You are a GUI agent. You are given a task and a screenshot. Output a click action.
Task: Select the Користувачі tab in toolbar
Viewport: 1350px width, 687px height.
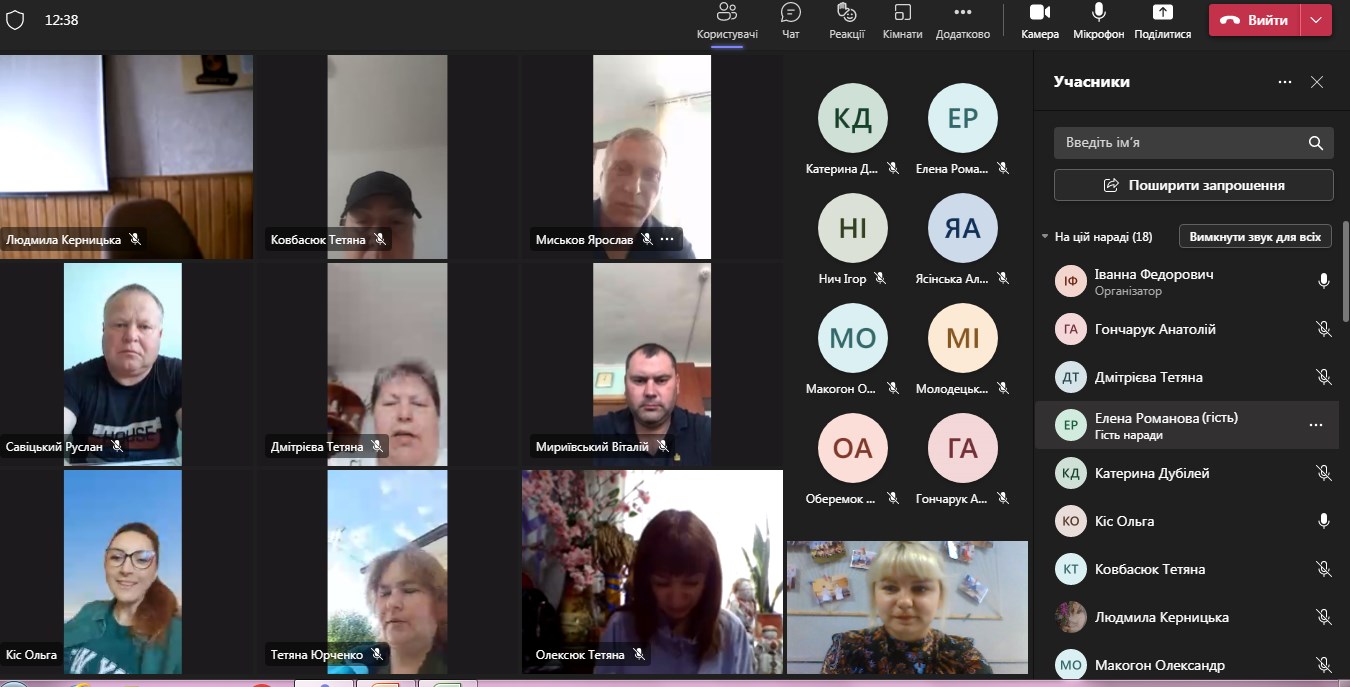pyautogui.click(x=727, y=20)
